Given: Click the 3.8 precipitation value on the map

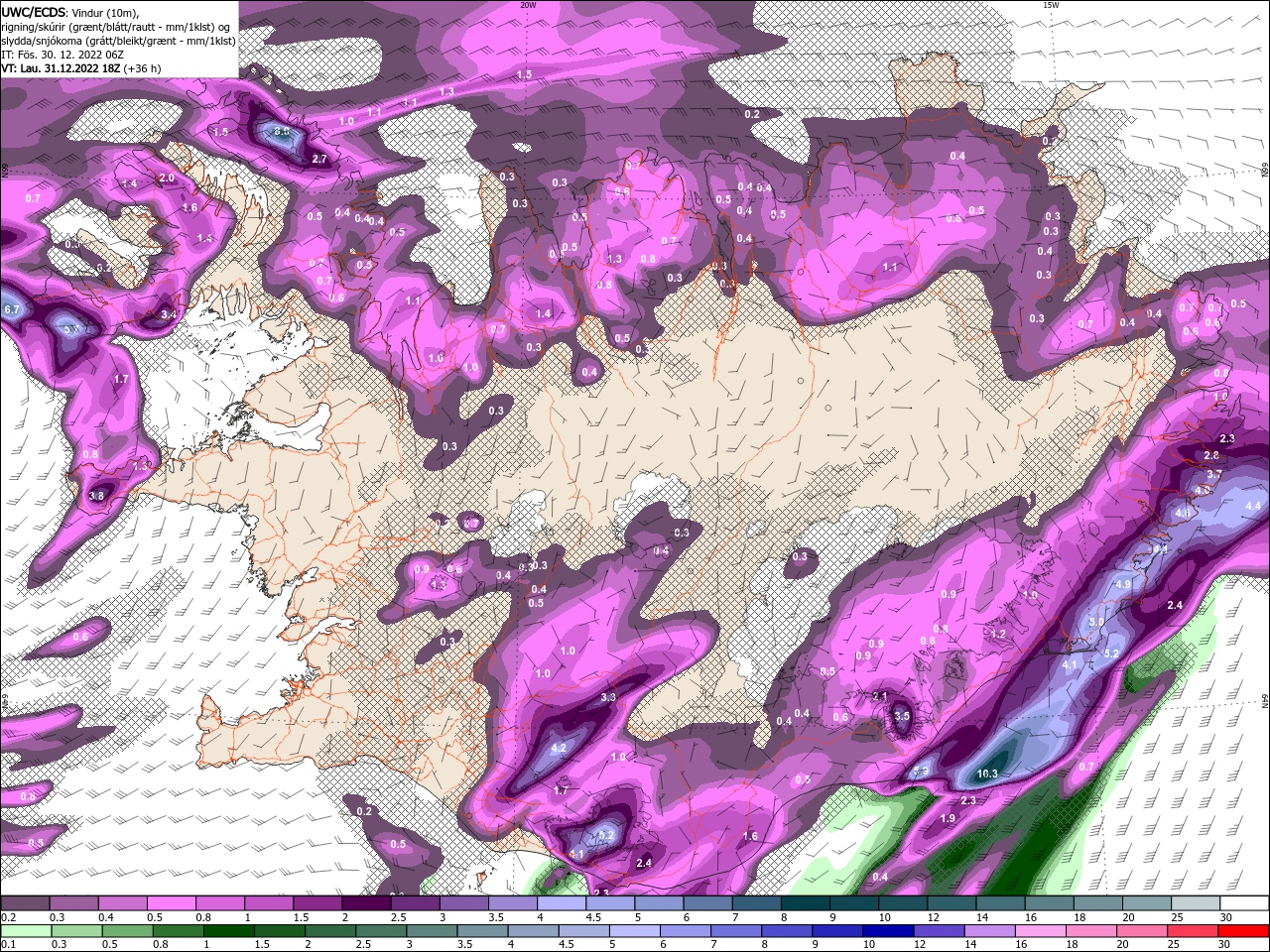Looking at the screenshot, I should (x=96, y=496).
